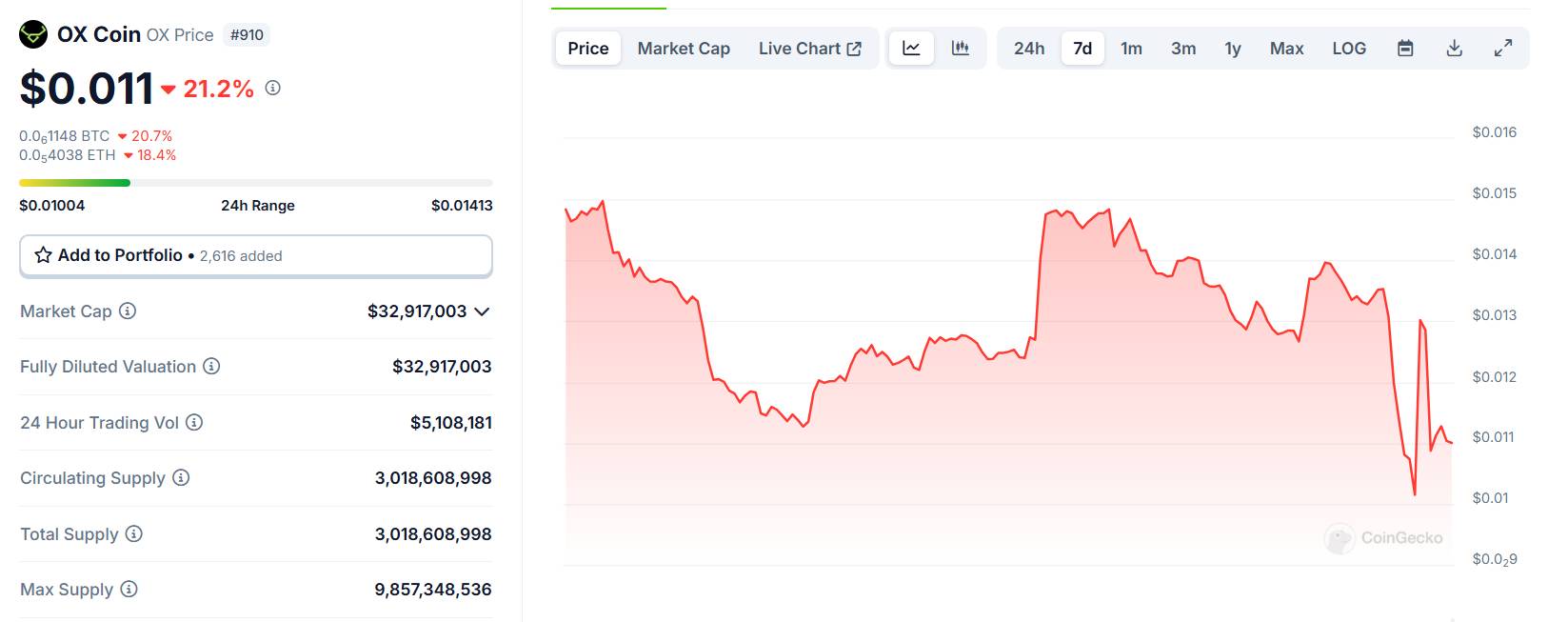Expand Market Cap value chevron
1568x622 pixels.
pos(482,311)
